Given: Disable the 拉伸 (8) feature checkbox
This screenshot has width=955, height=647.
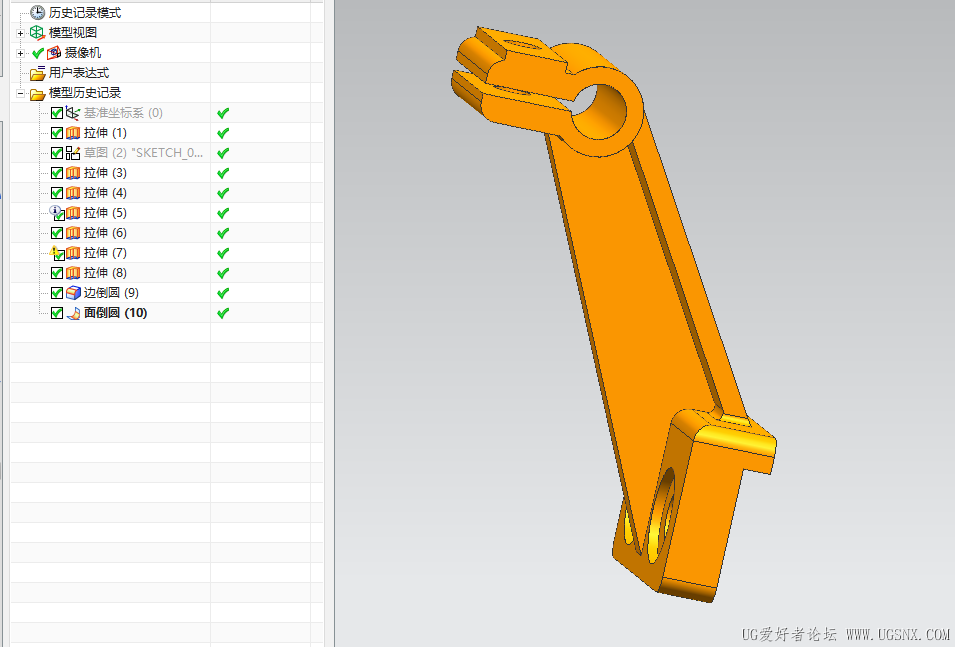Looking at the screenshot, I should click(57, 273).
